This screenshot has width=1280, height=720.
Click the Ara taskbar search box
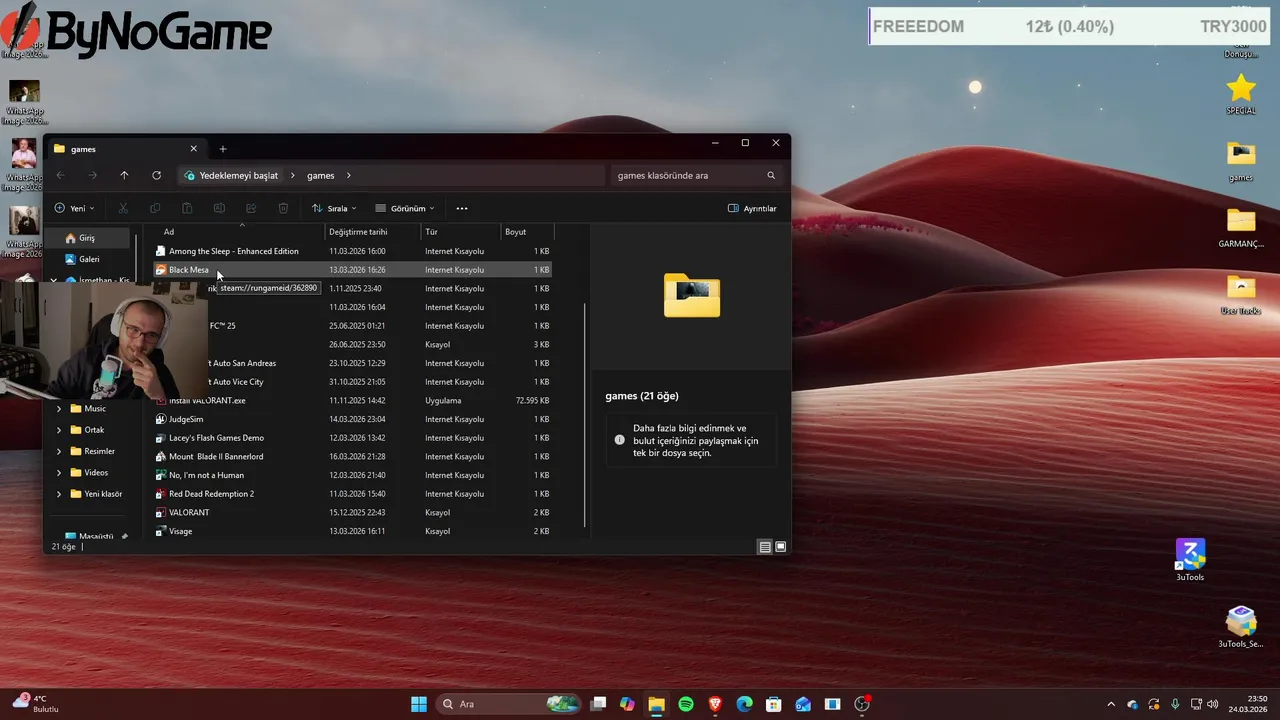coord(509,704)
